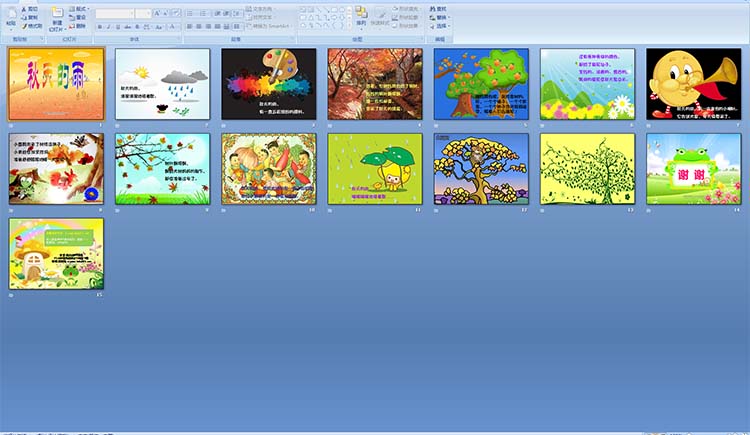Image resolution: width=750 pixels, height=435 pixels.
Task: Toggle justify text alignment
Action: (x=217, y=26)
